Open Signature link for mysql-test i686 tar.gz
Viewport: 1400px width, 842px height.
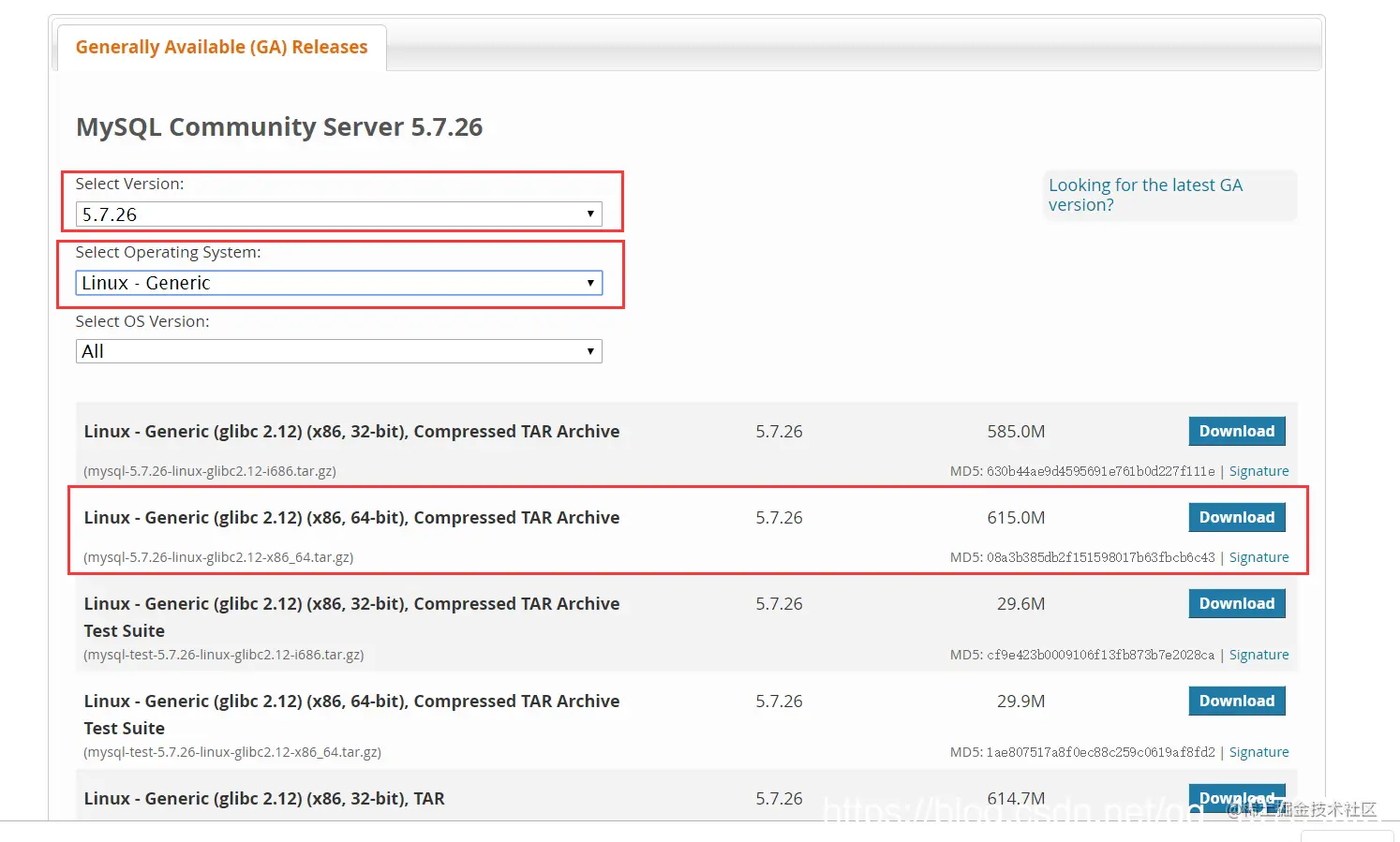(x=1259, y=655)
